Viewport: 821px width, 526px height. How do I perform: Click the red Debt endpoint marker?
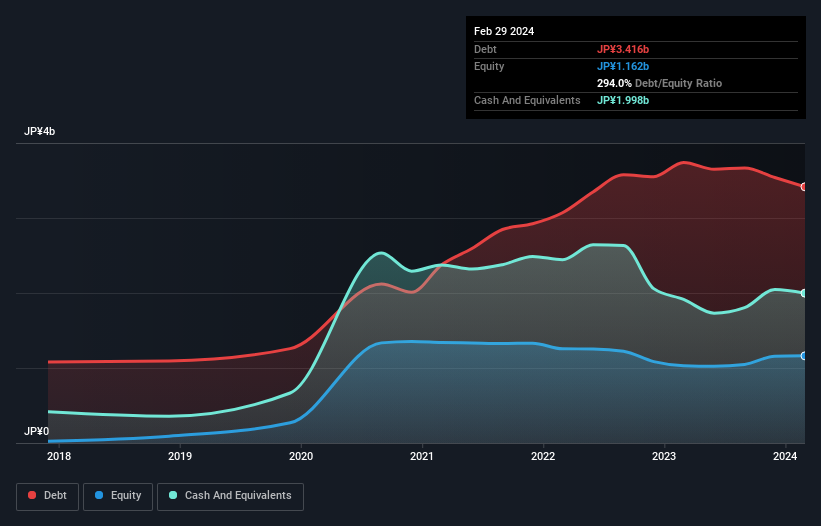pyautogui.click(x=804, y=187)
